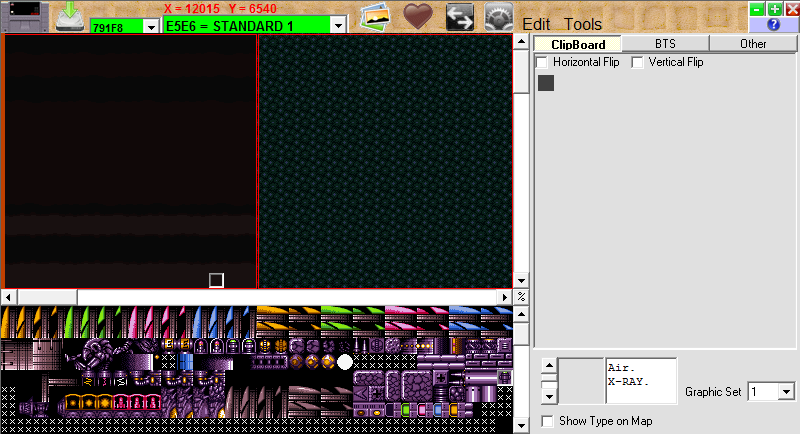Click the brown heart icon
Viewport: 800px width, 434px height.
(x=418, y=16)
